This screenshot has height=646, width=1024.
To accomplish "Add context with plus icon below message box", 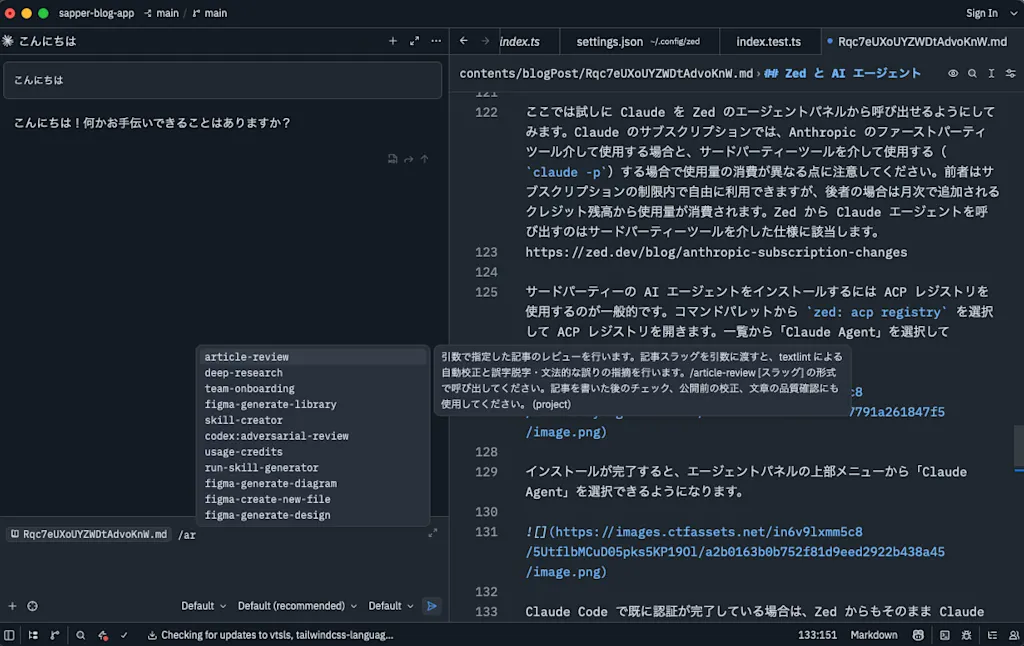I will click(12, 606).
